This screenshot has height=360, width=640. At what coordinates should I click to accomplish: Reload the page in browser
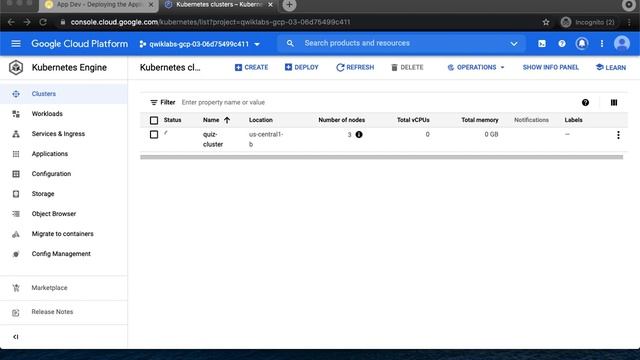[43, 22]
